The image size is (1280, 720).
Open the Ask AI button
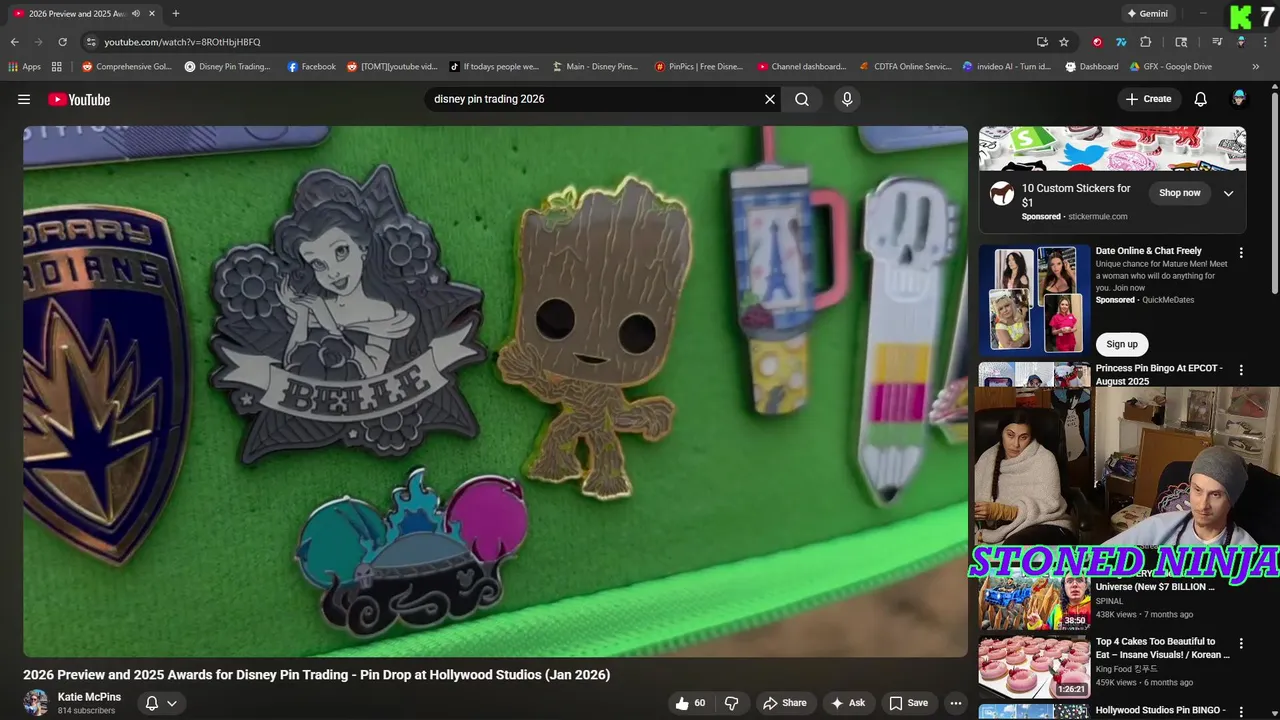848,703
